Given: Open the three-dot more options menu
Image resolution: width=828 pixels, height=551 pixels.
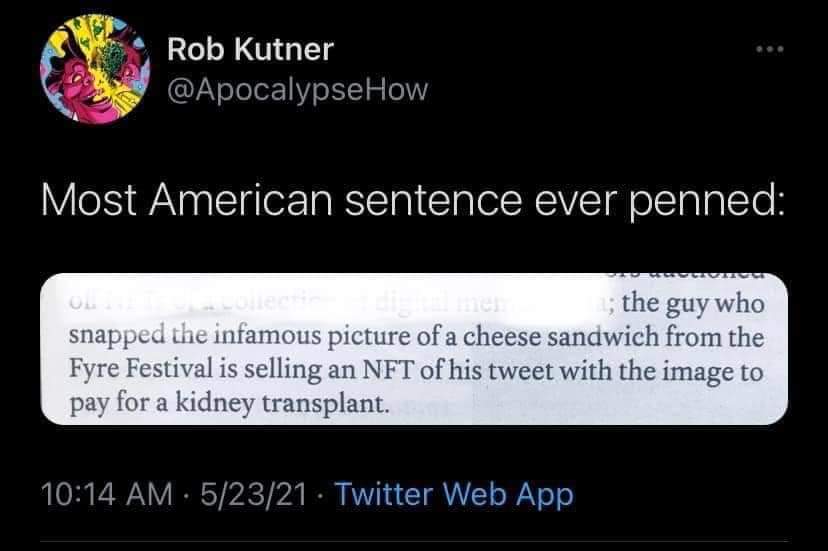Looking at the screenshot, I should tap(769, 46).
